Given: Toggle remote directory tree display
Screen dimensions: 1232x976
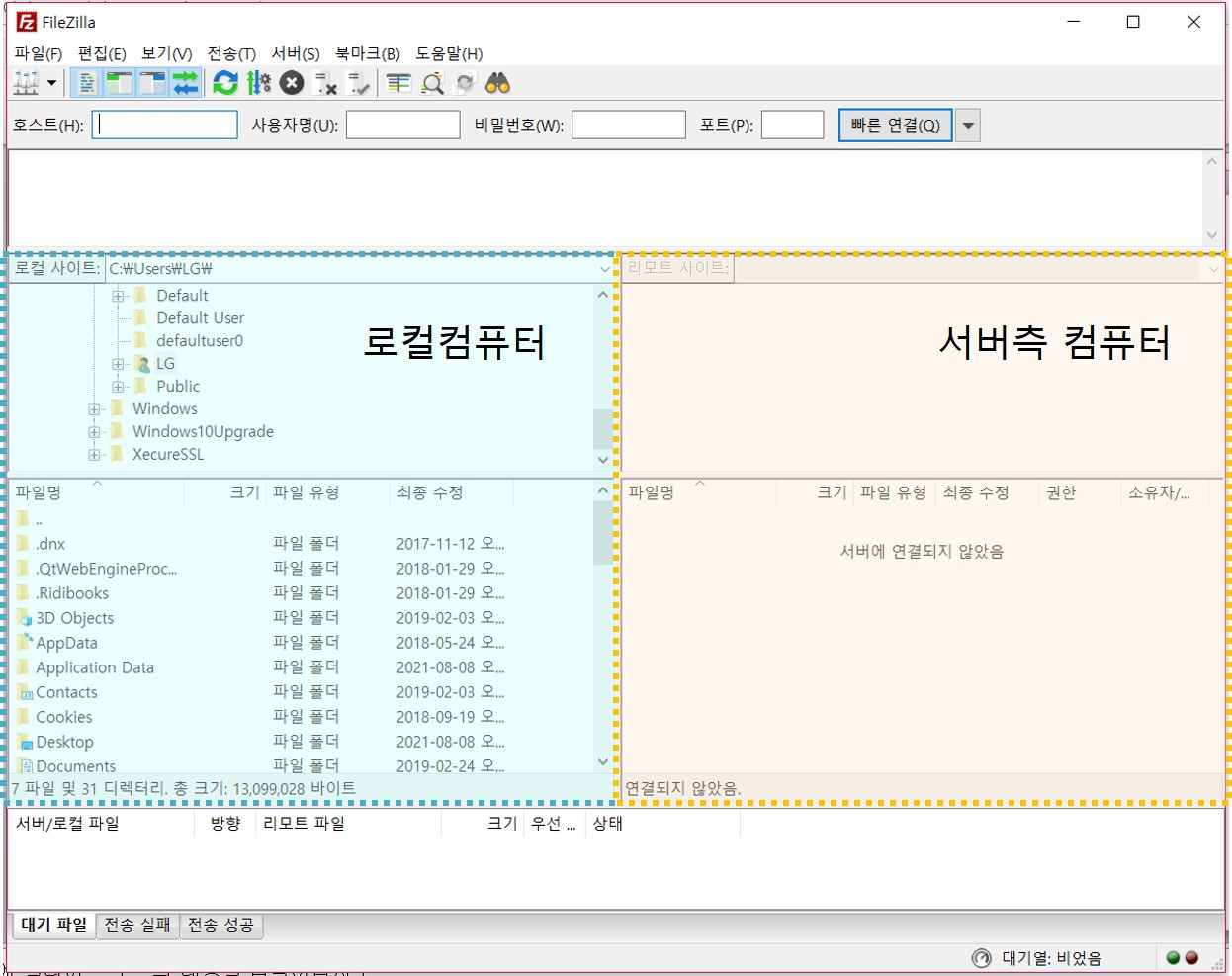Looking at the screenshot, I should (x=152, y=84).
